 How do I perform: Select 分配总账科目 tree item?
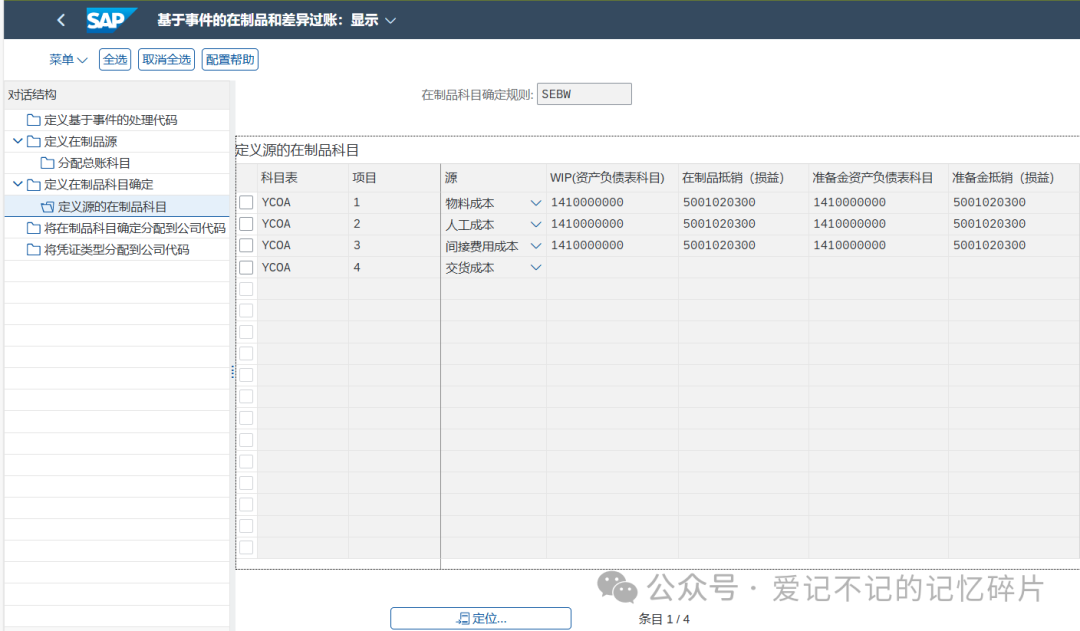tap(94, 163)
